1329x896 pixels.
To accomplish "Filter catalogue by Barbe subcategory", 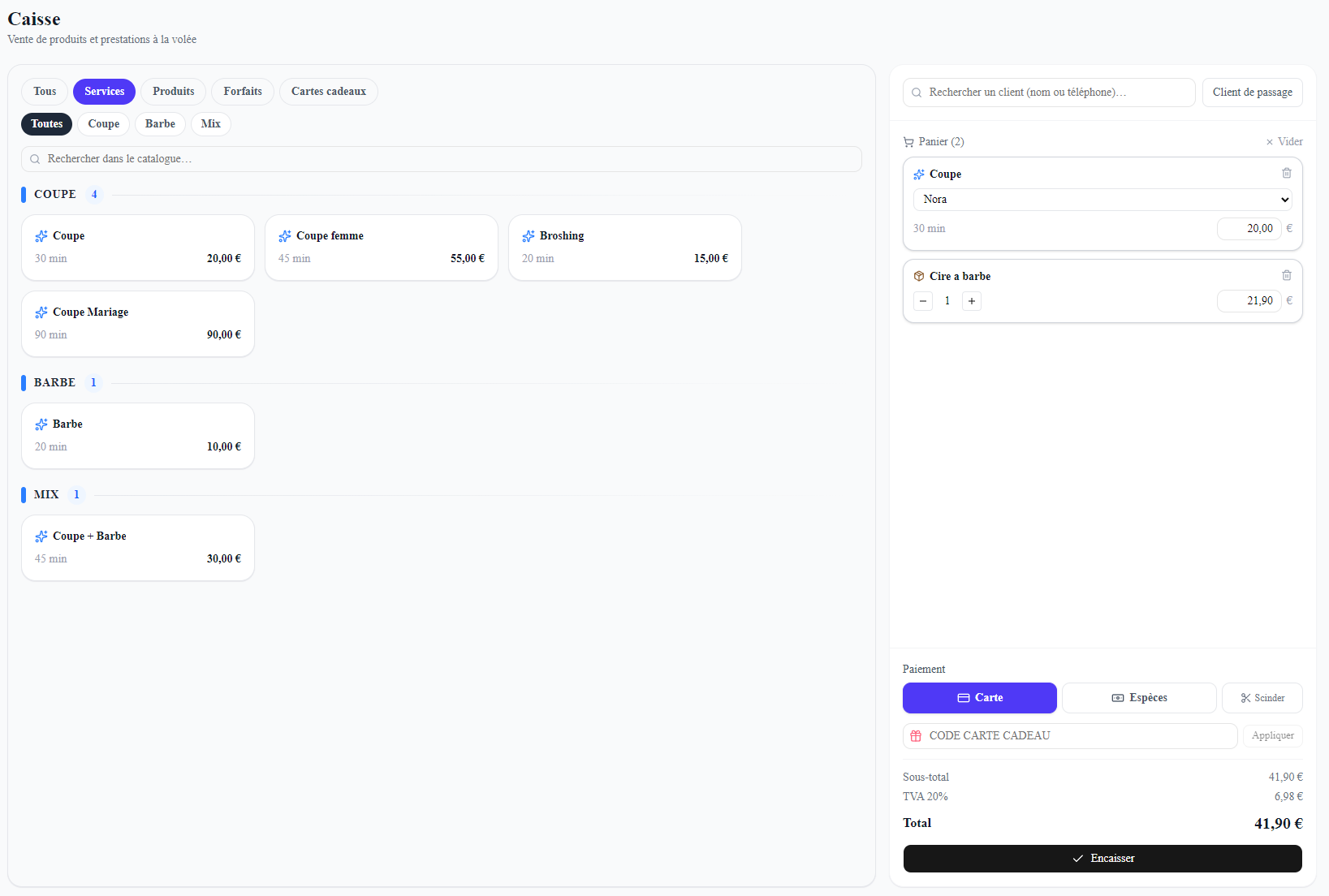I will (160, 124).
